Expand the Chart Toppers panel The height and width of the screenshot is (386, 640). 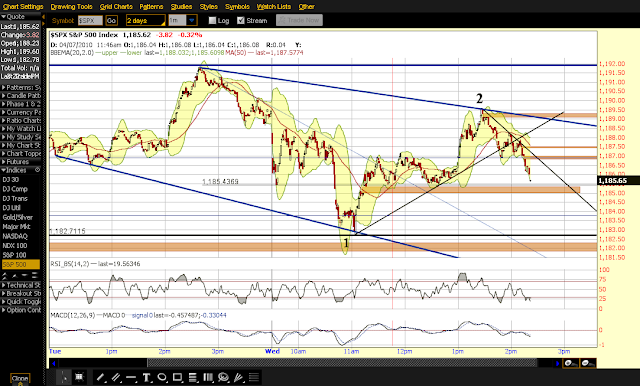(20, 153)
